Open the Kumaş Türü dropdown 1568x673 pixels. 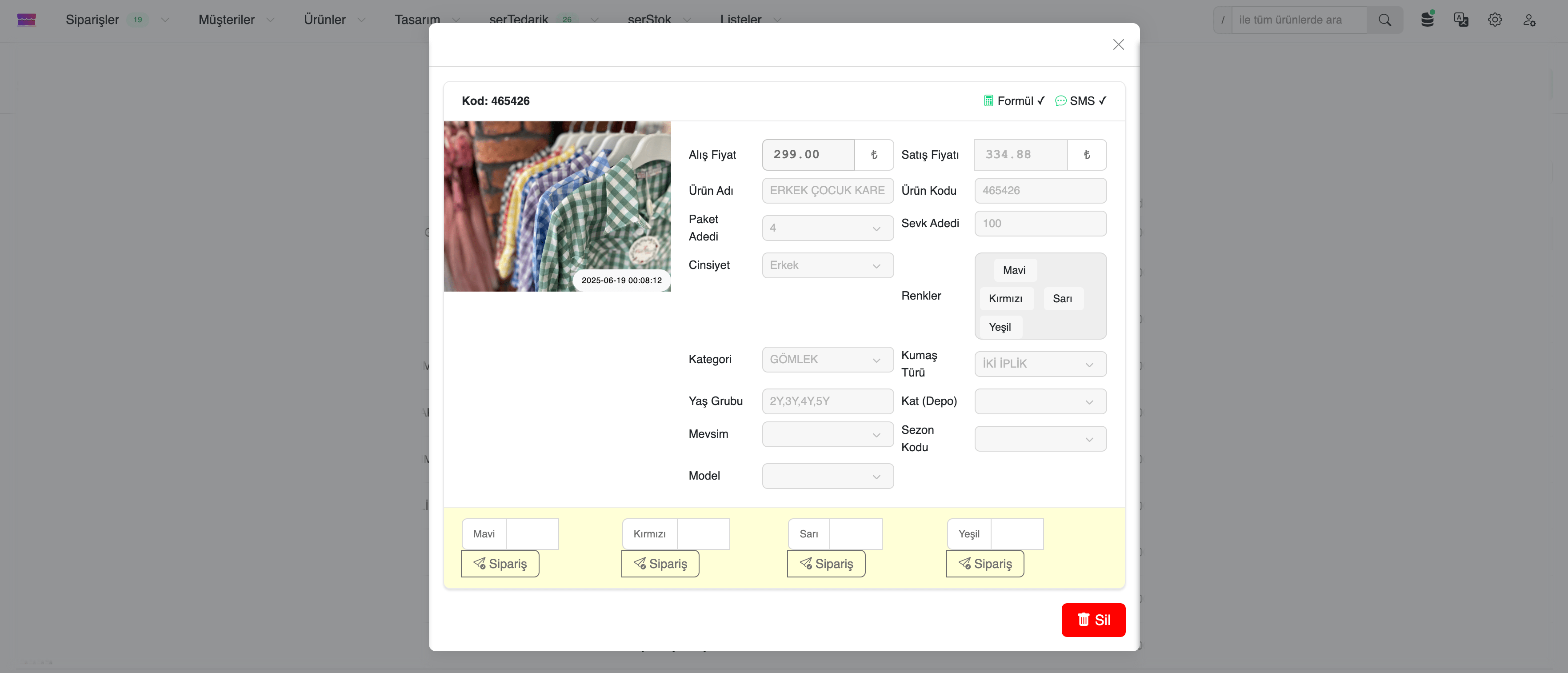pos(1040,364)
